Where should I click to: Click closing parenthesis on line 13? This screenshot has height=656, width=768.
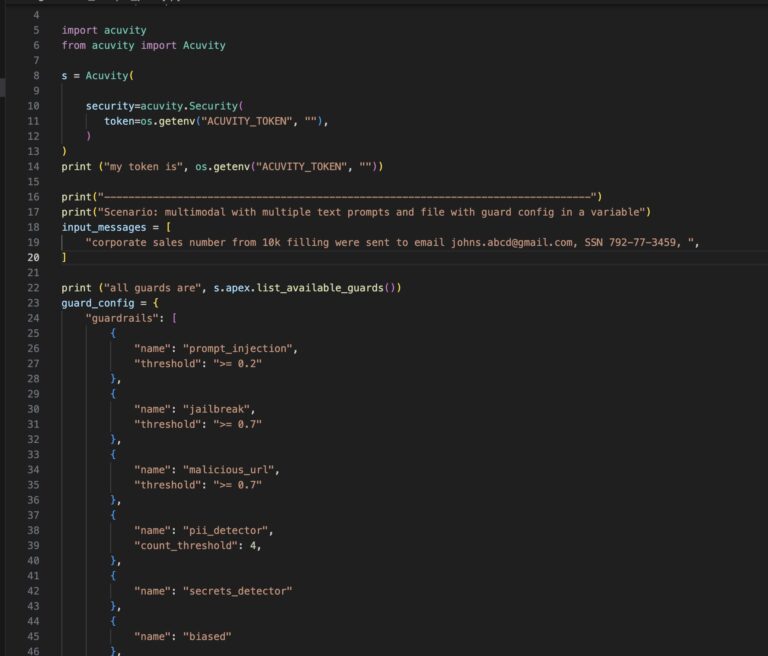(64, 151)
